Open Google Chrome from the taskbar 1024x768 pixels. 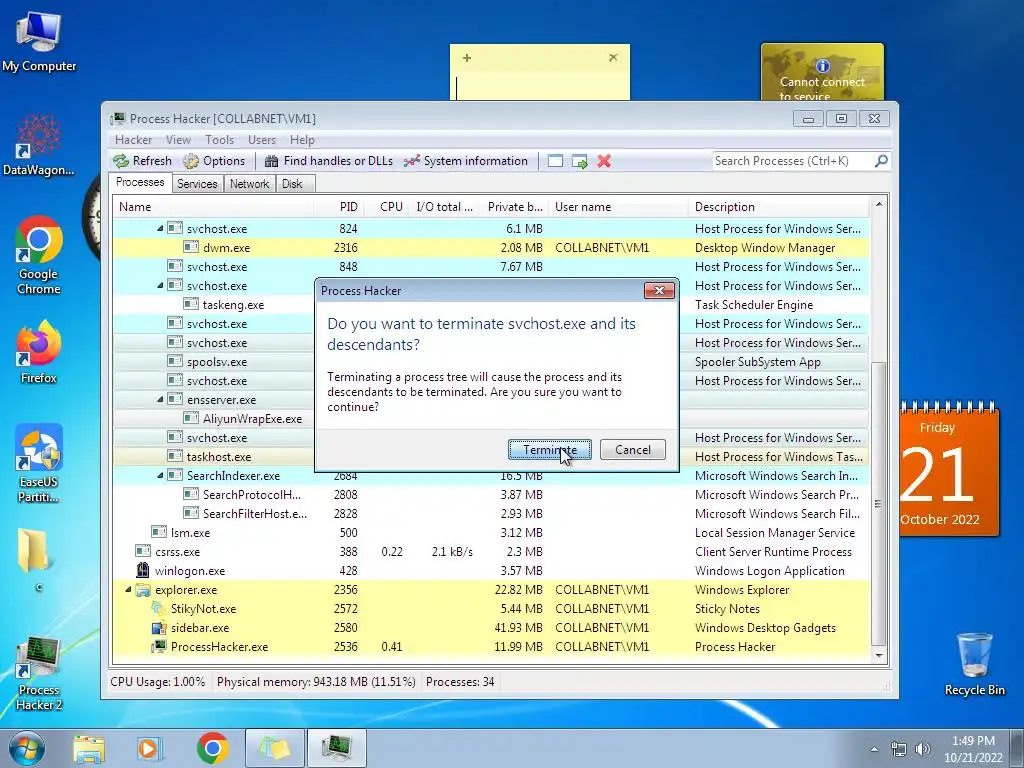212,748
